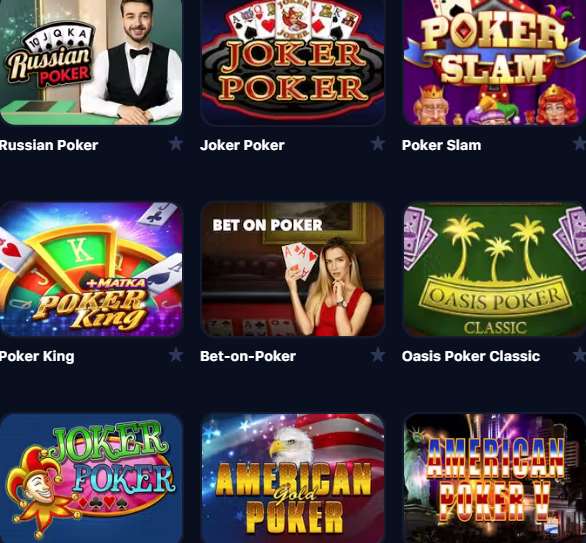Select the American Gold Poker tile
Image resolution: width=586 pixels, height=543 pixels.
[293, 478]
